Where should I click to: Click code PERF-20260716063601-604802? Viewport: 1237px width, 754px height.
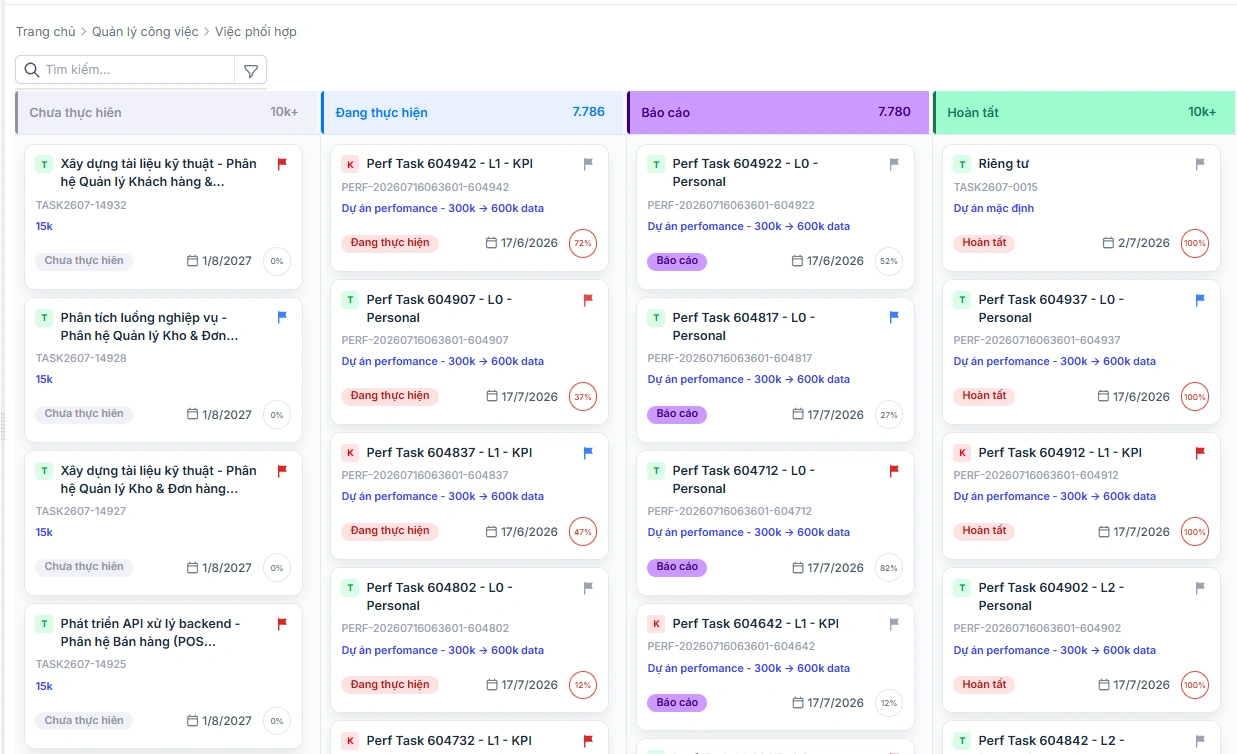coord(425,628)
